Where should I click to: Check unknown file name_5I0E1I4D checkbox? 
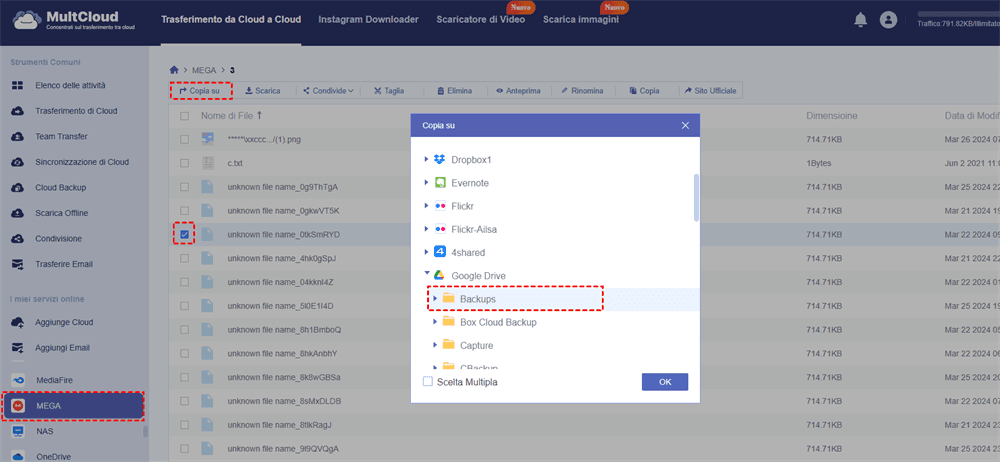(x=184, y=306)
